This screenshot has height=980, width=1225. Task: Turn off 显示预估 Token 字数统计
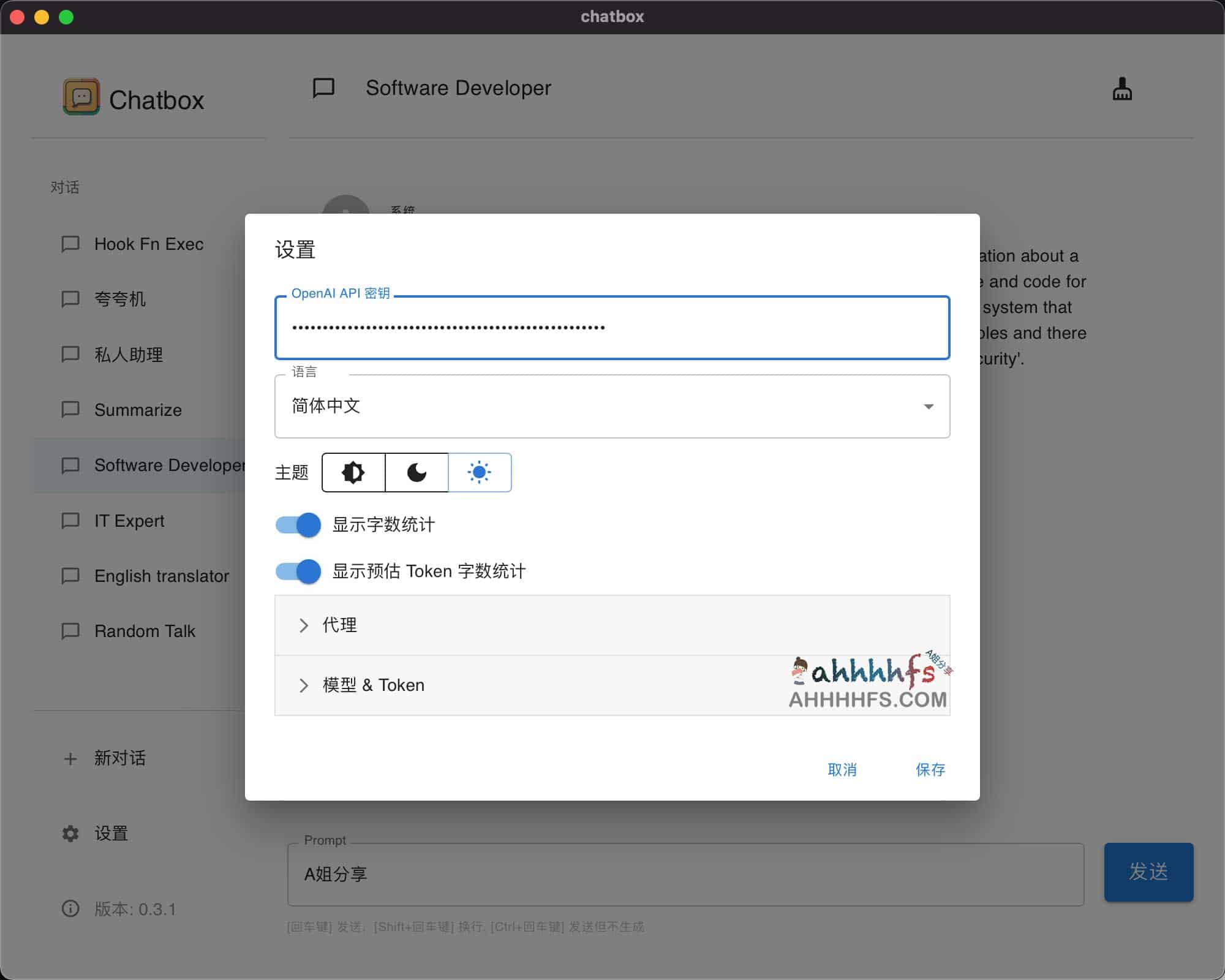[298, 571]
